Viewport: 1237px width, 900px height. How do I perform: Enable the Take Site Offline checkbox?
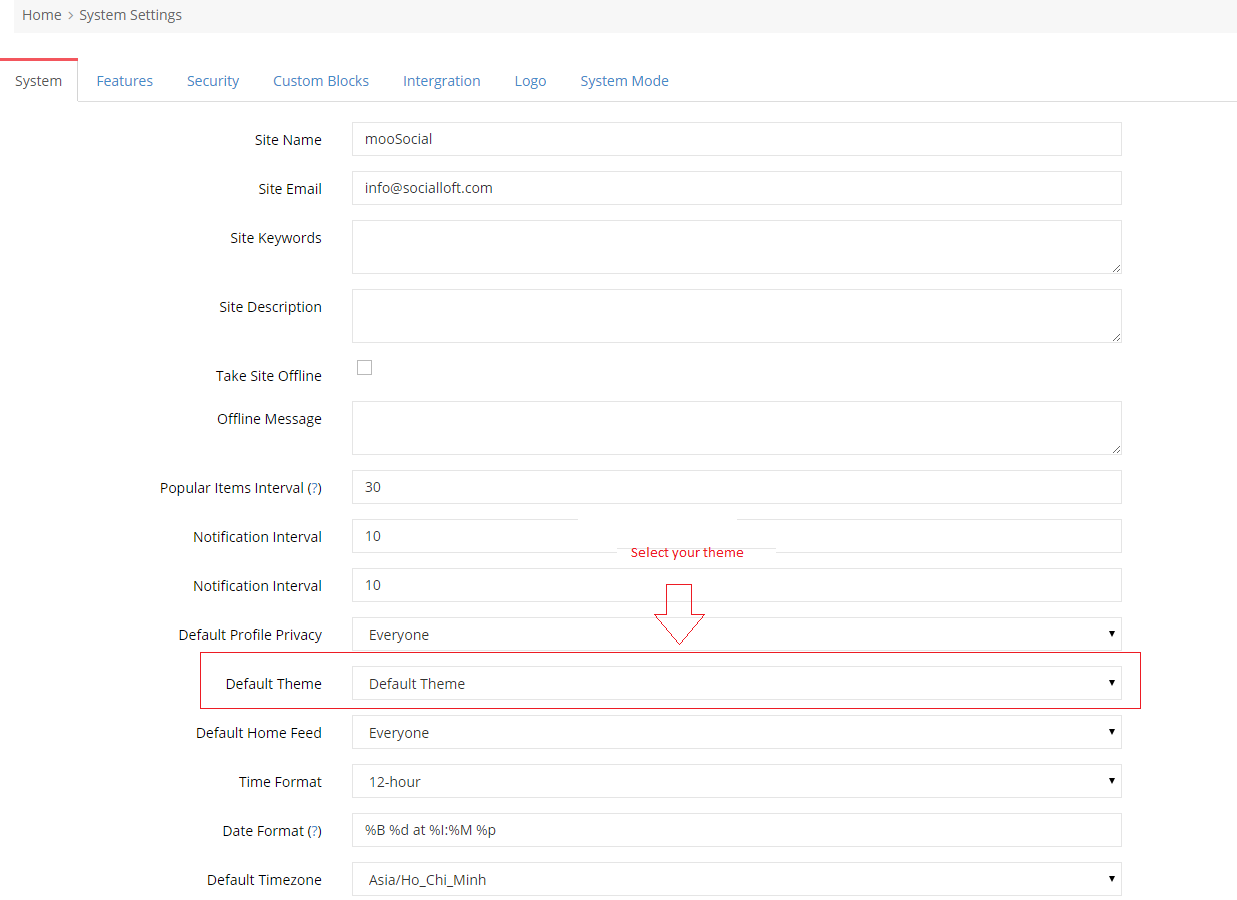pos(365,368)
